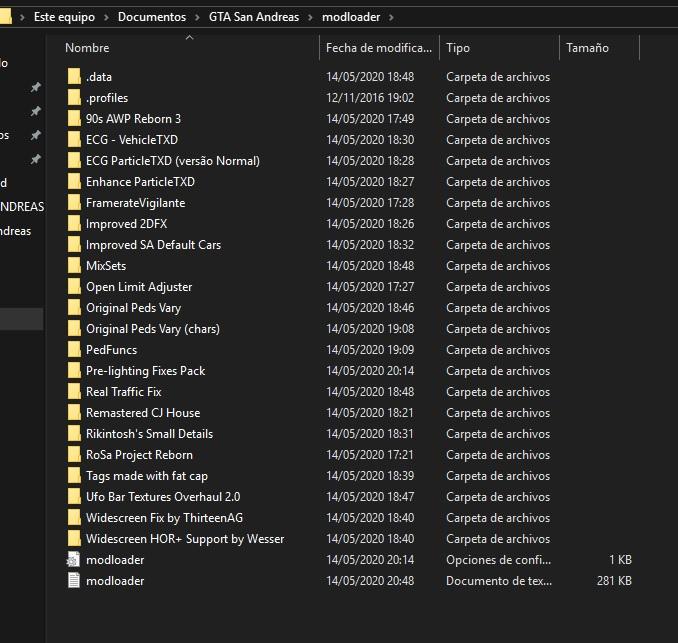
Task: Click the address bar folder icon
Action: (x=5, y=17)
